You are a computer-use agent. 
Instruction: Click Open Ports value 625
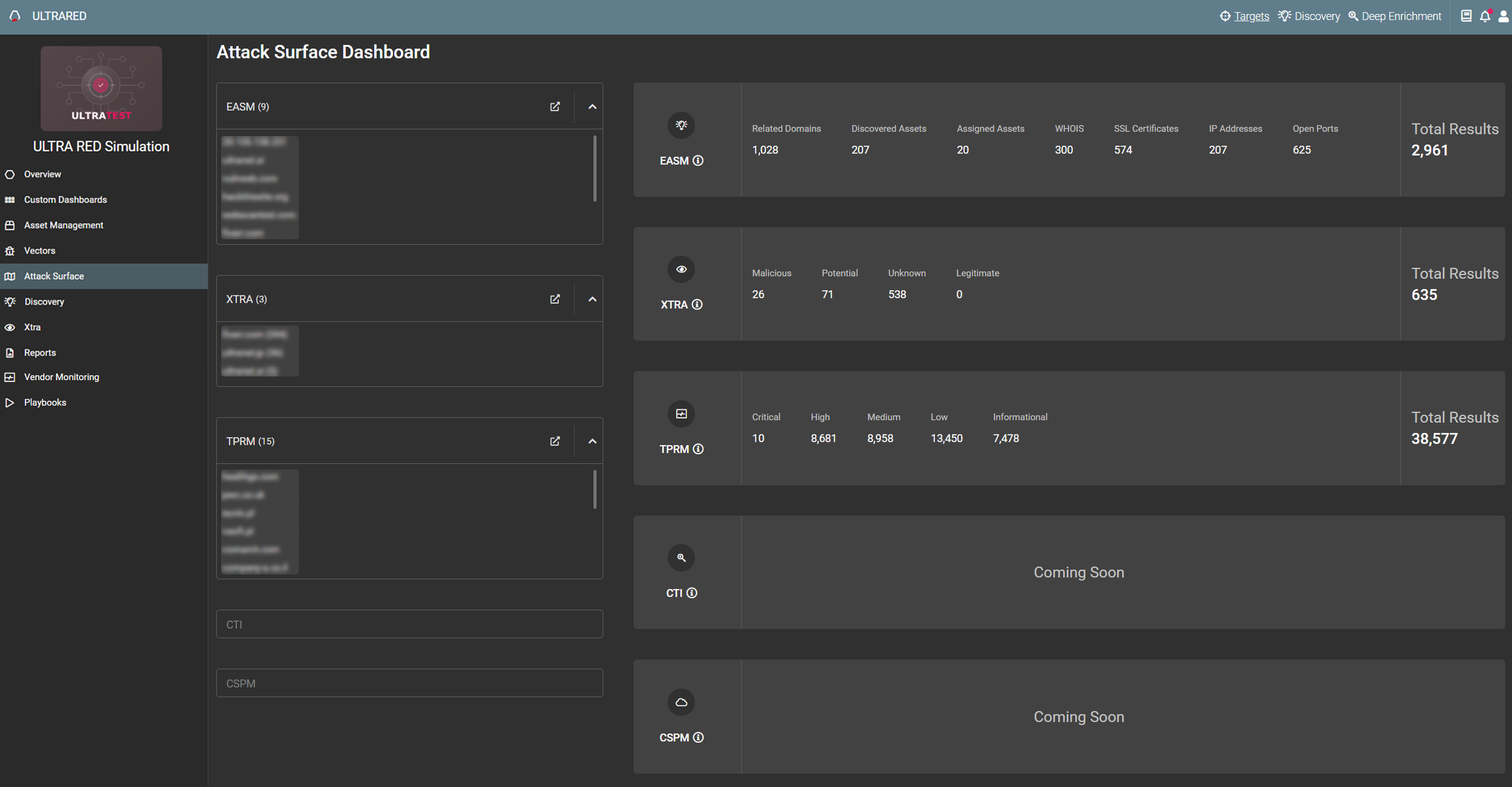pos(1301,150)
